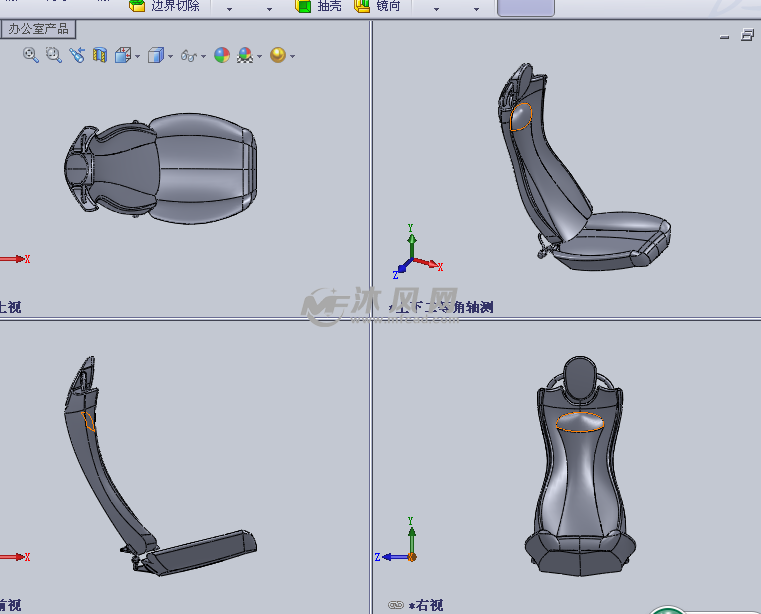Select the 镜向 mirror tool
This screenshot has width=761, height=614.
[x=377, y=6]
